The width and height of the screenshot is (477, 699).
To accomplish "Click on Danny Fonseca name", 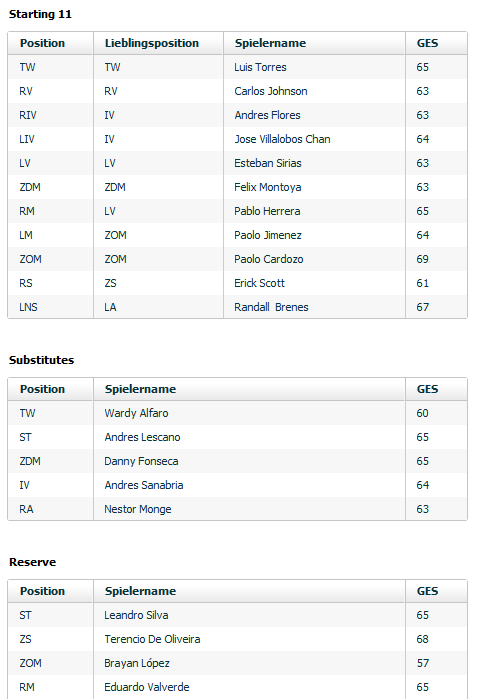I will coord(141,461).
